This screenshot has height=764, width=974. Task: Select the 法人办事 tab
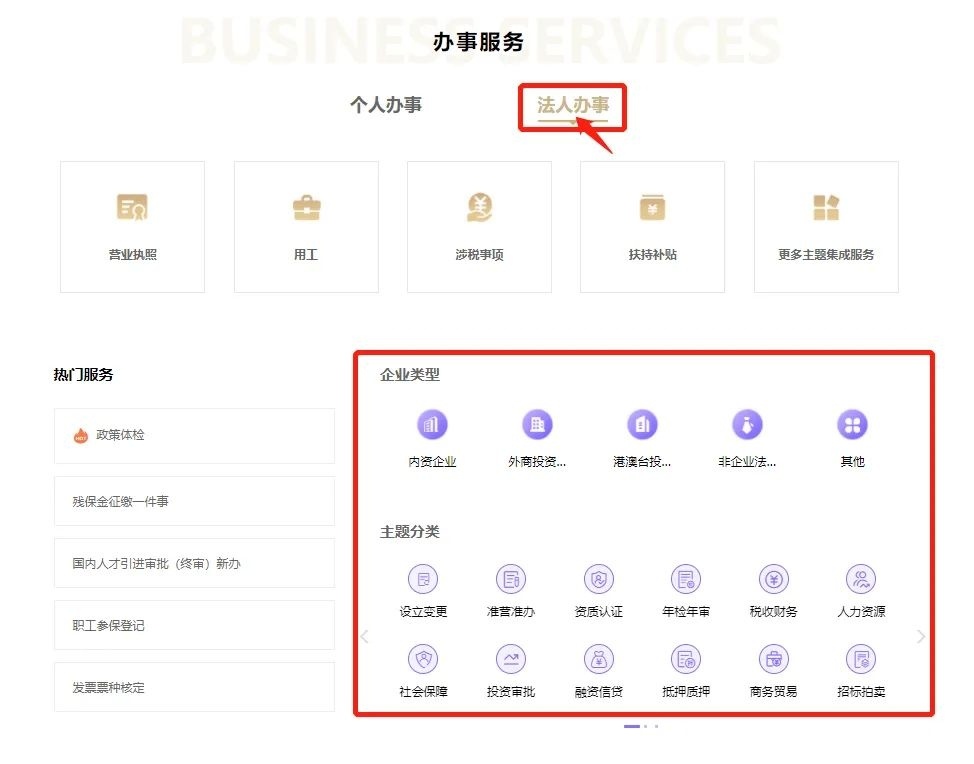572,105
